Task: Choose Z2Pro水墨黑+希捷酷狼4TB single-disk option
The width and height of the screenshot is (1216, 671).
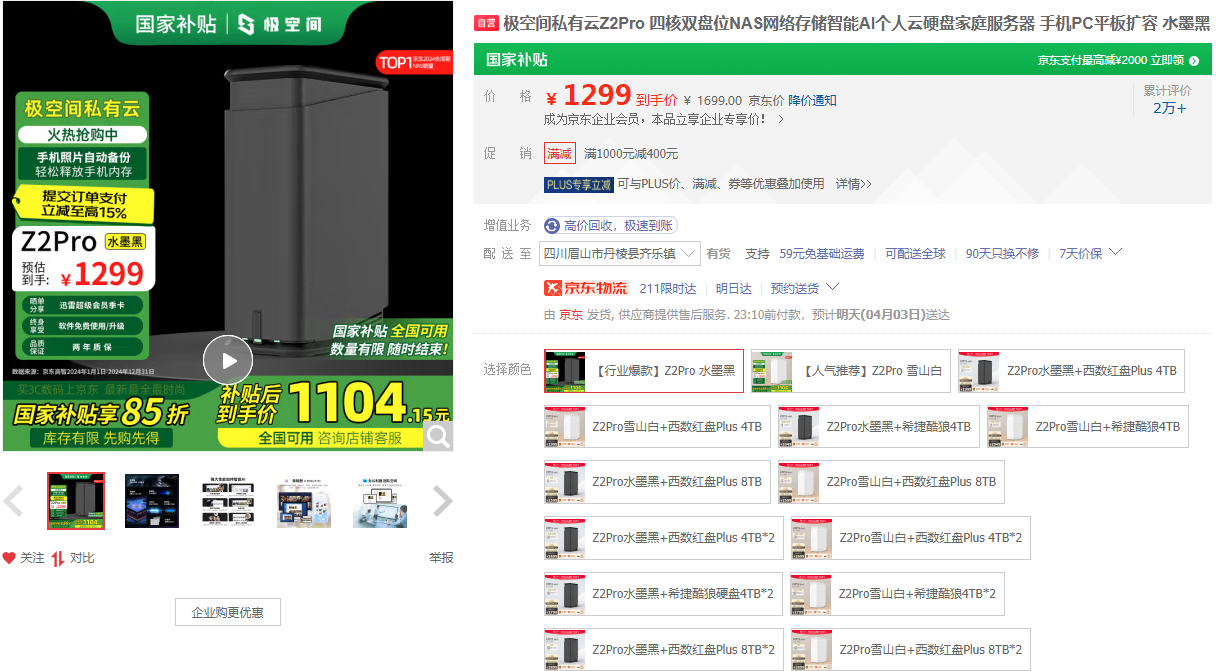Action: (879, 427)
